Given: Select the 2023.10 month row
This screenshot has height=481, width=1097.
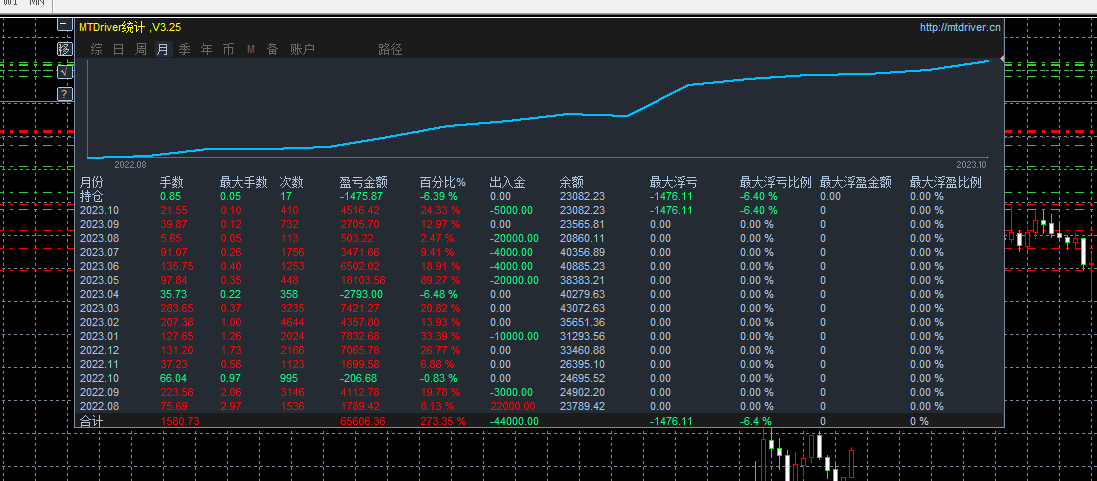Looking at the screenshot, I should pyautogui.click(x=539, y=210).
